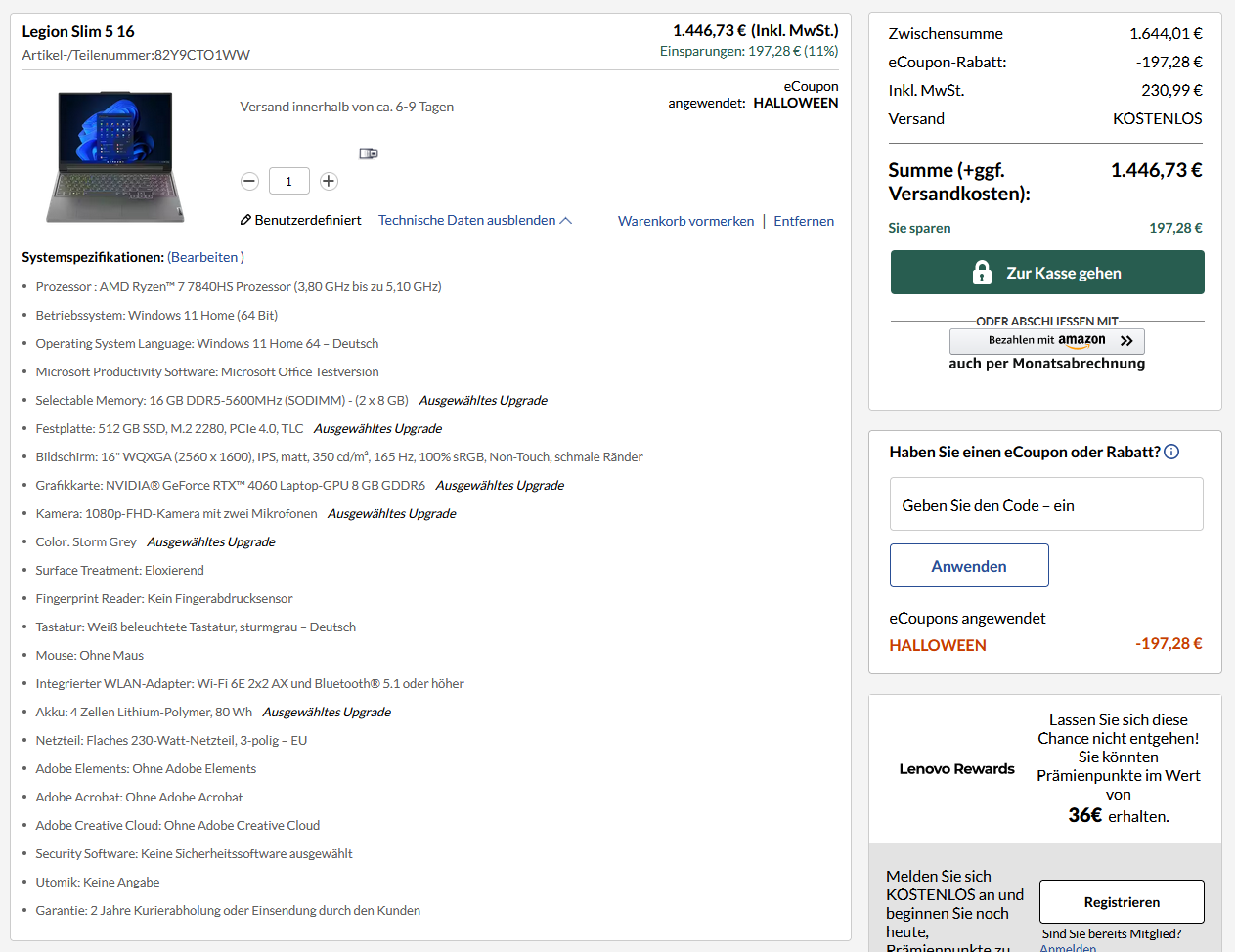Select the Selectable Memory 16 GB DDR5 line
This screenshot has height=952, width=1235.
291,400
